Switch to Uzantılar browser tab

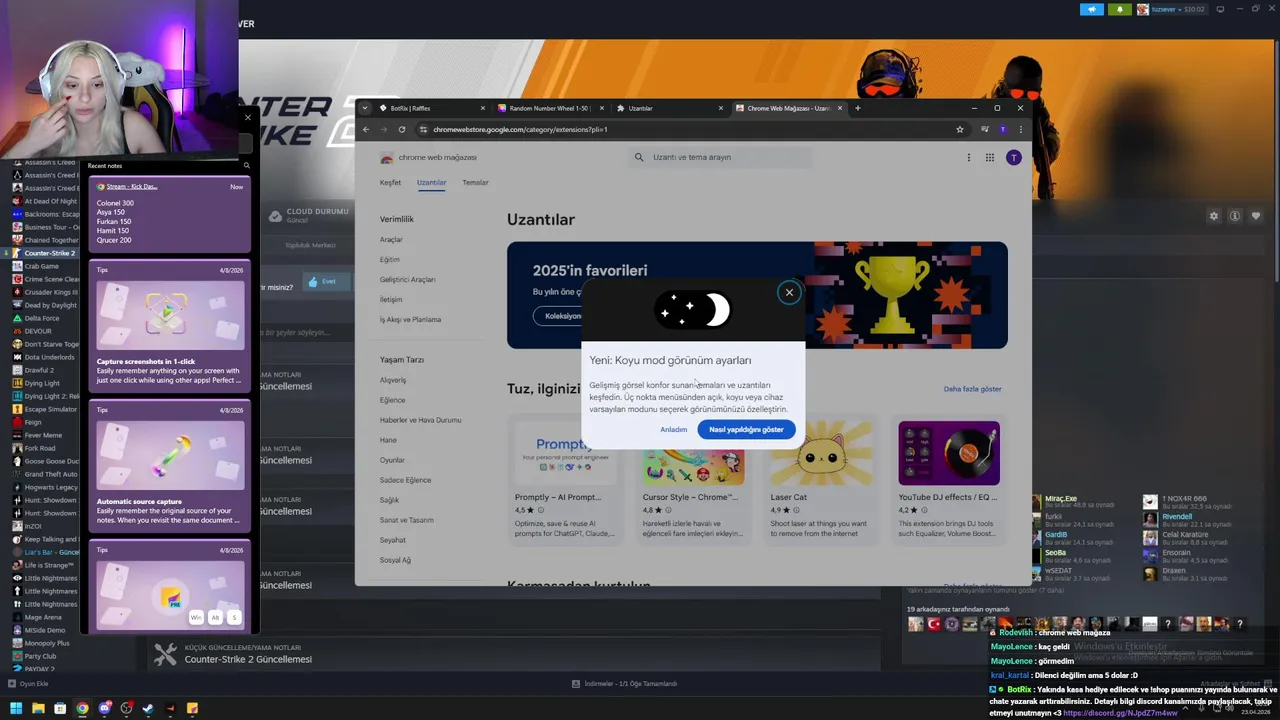[x=667, y=108]
